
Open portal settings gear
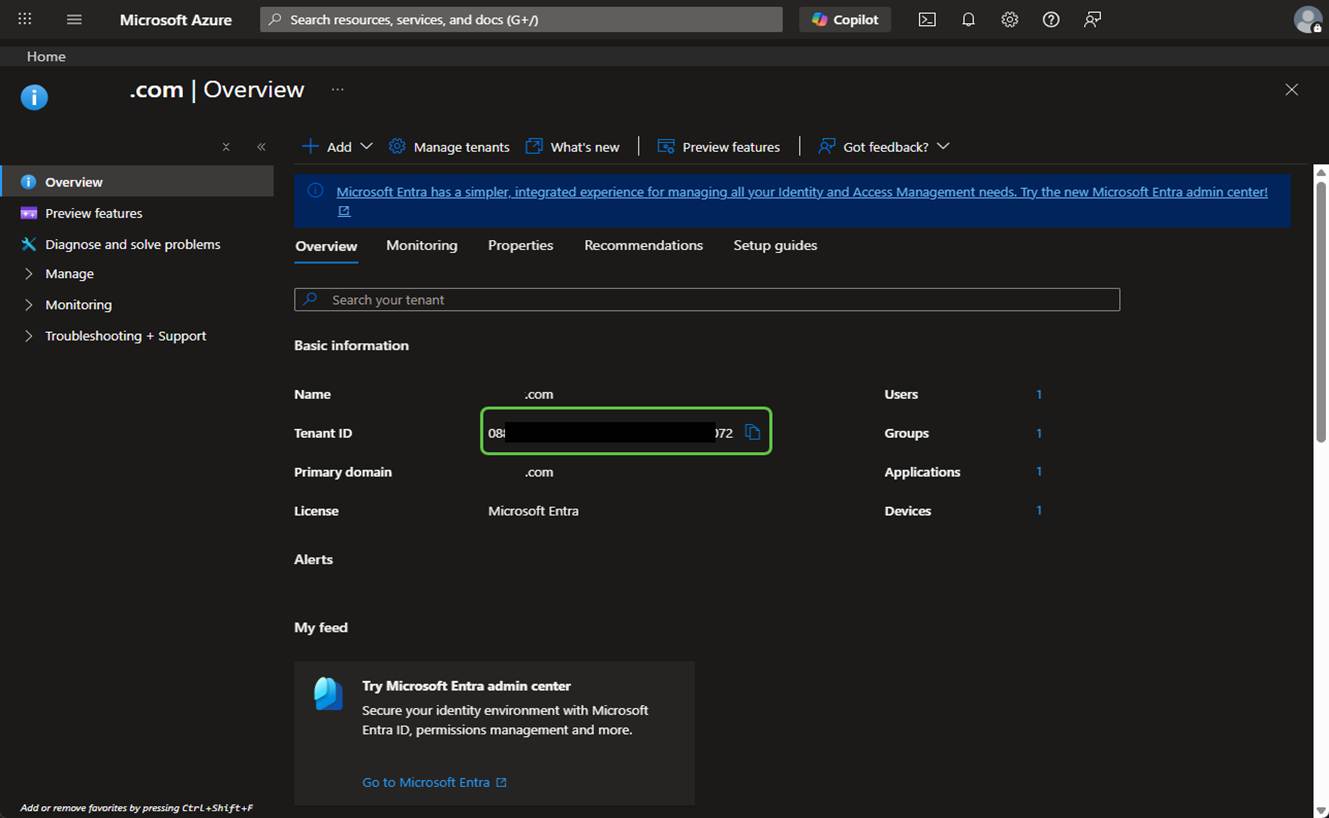click(x=1009, y=20)
